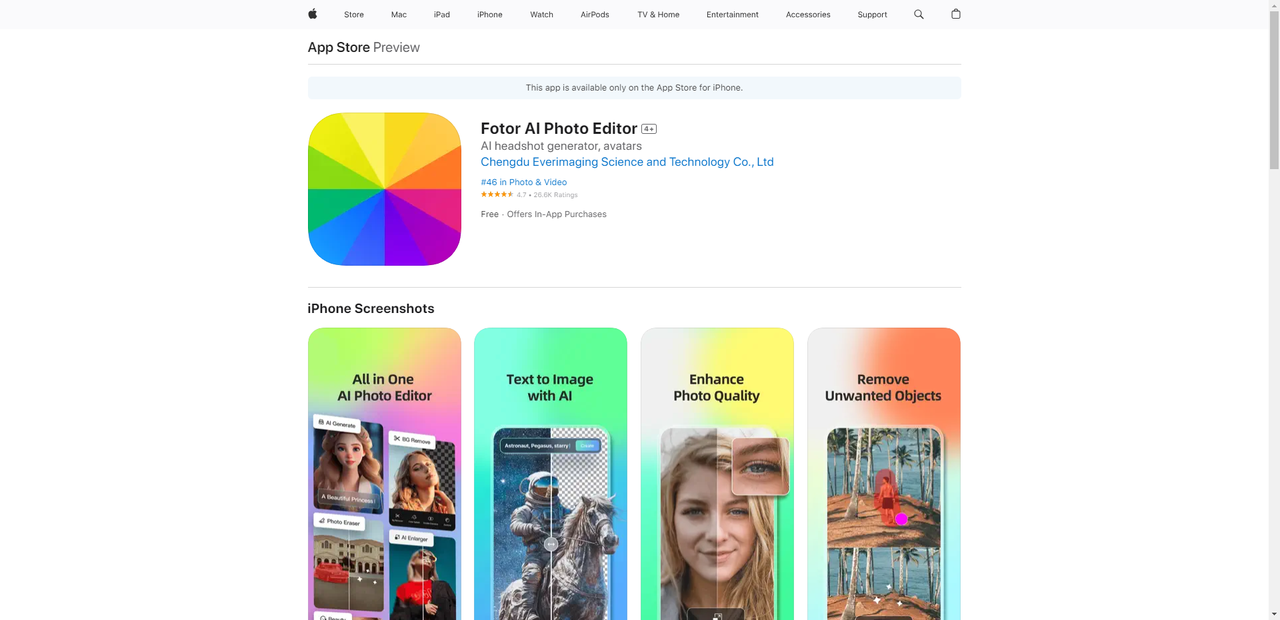Screen dimensions: 1280x620
Task: Click the App Store Preview heading link
Action: (x=363, y=47)
